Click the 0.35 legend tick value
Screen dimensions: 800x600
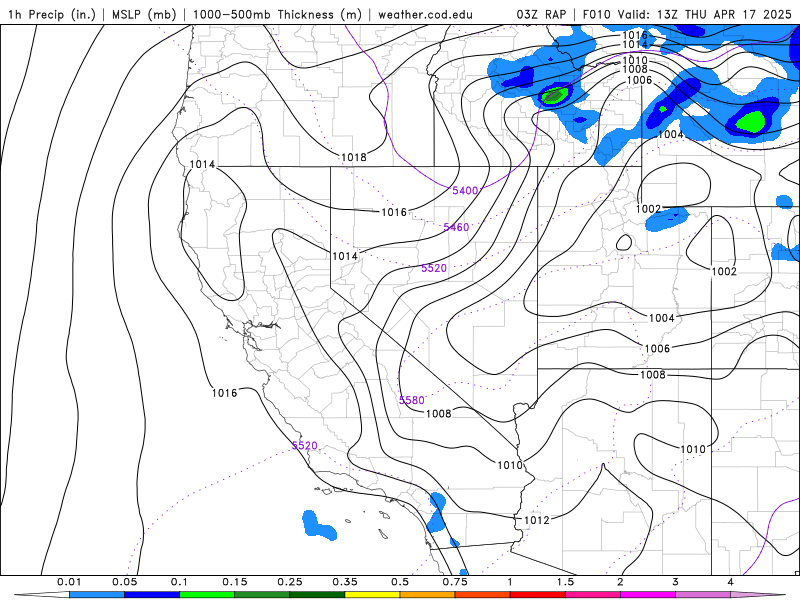(x=345, y=582)
